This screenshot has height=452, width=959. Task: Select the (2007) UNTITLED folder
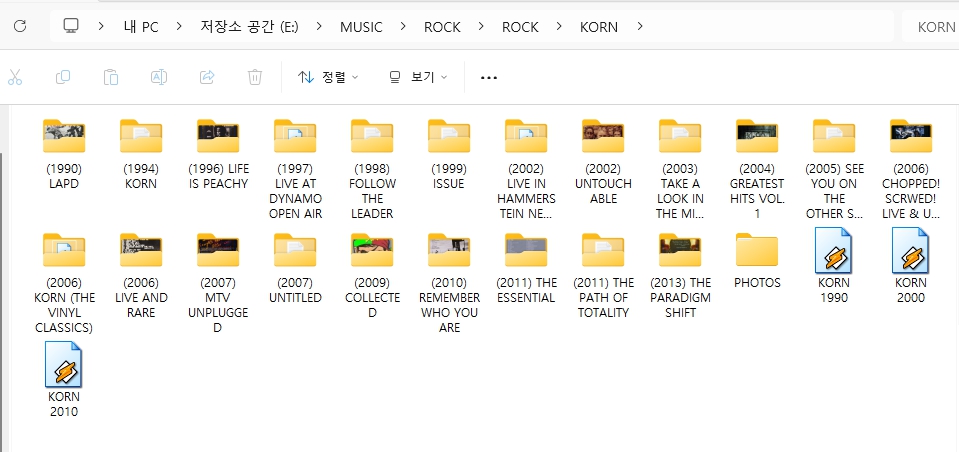tap(295, 269)
